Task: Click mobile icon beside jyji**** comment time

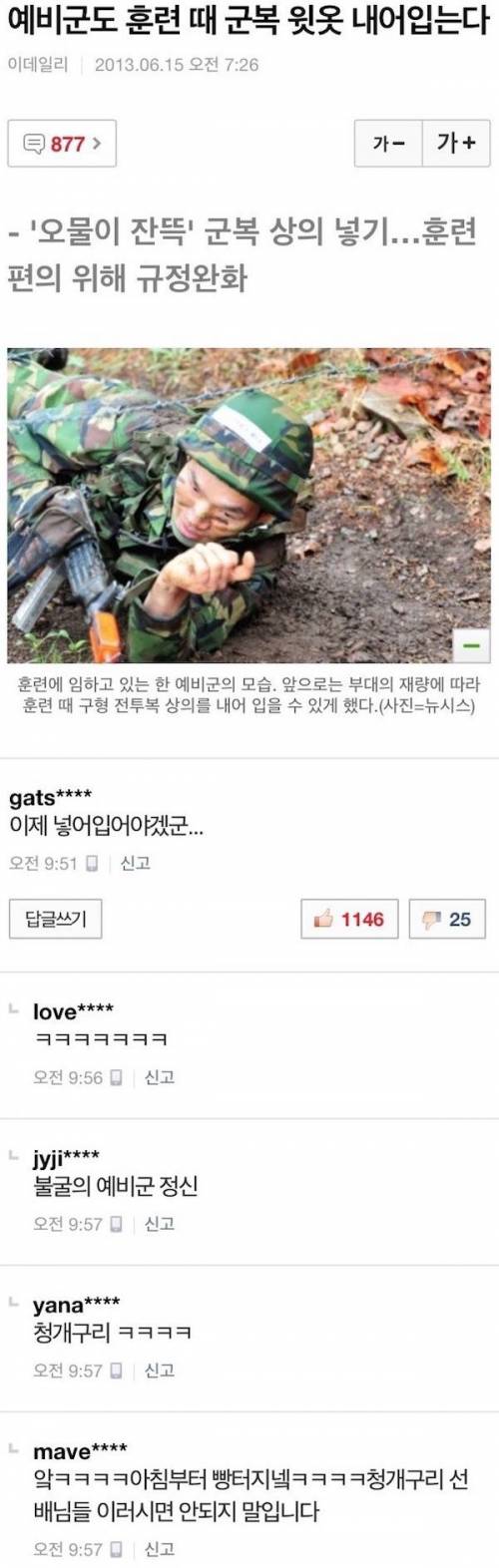Action: (116, 1225)
